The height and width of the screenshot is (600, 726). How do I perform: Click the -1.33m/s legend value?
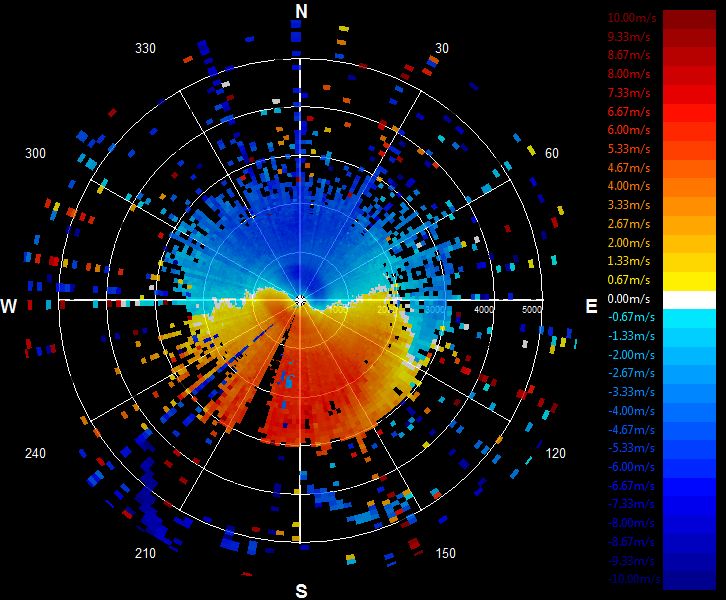click(x=632, y=336)
